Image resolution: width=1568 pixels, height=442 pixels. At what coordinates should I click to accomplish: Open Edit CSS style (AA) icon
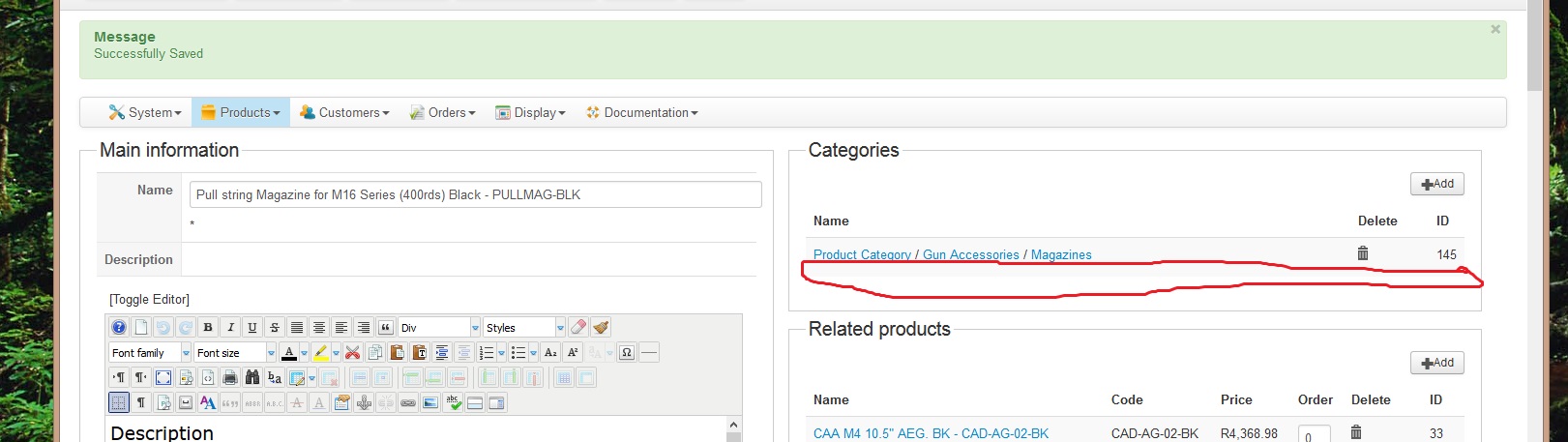click(208, 402)
